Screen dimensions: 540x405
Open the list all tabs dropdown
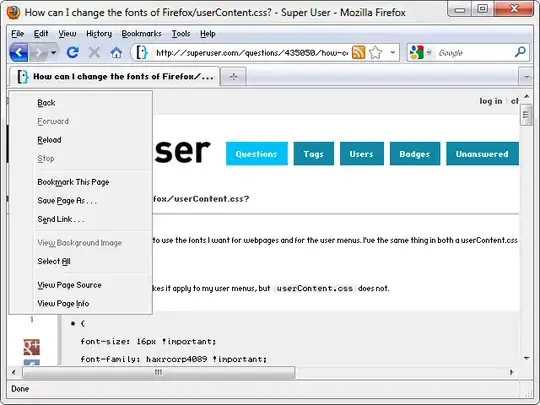coord(526,76)
